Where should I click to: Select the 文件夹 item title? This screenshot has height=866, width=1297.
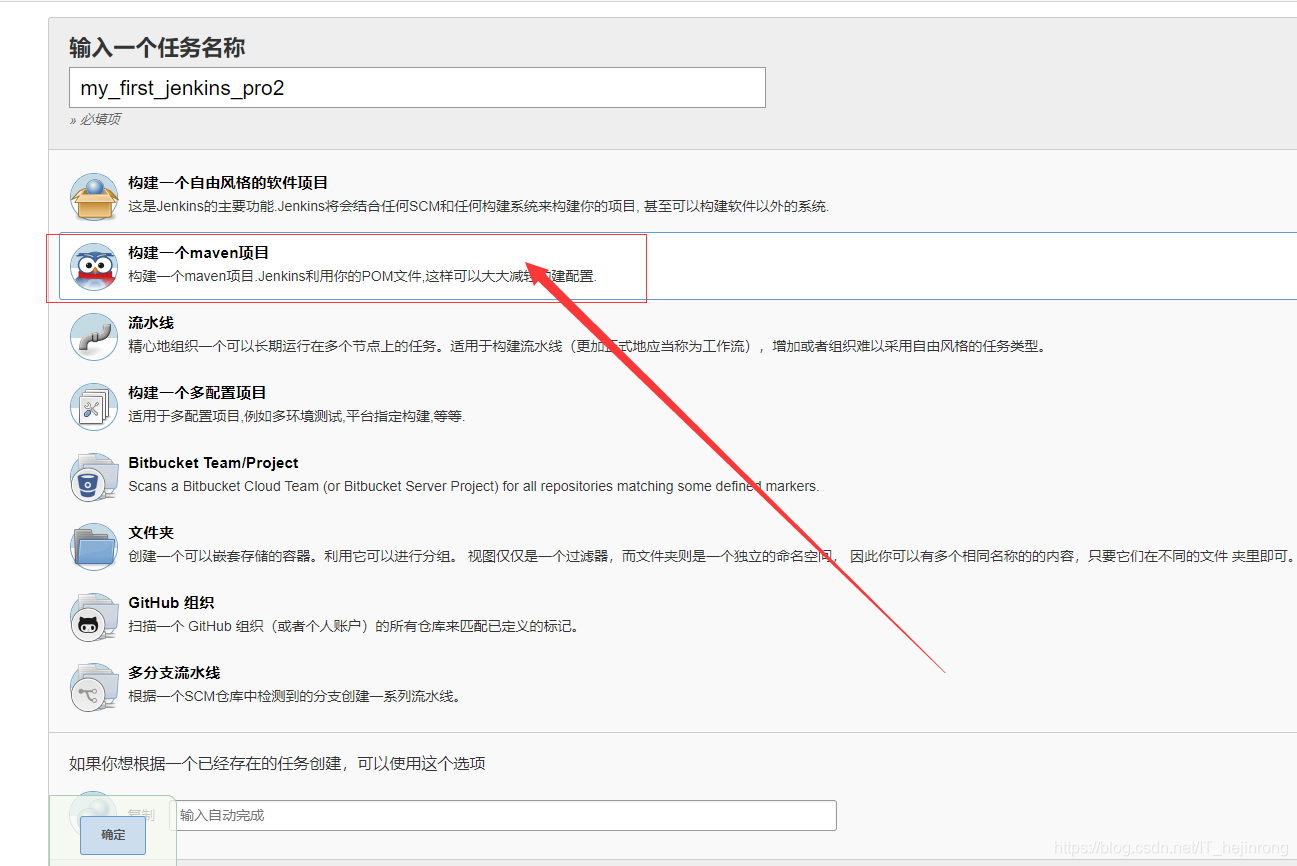(x=151, y=533)
